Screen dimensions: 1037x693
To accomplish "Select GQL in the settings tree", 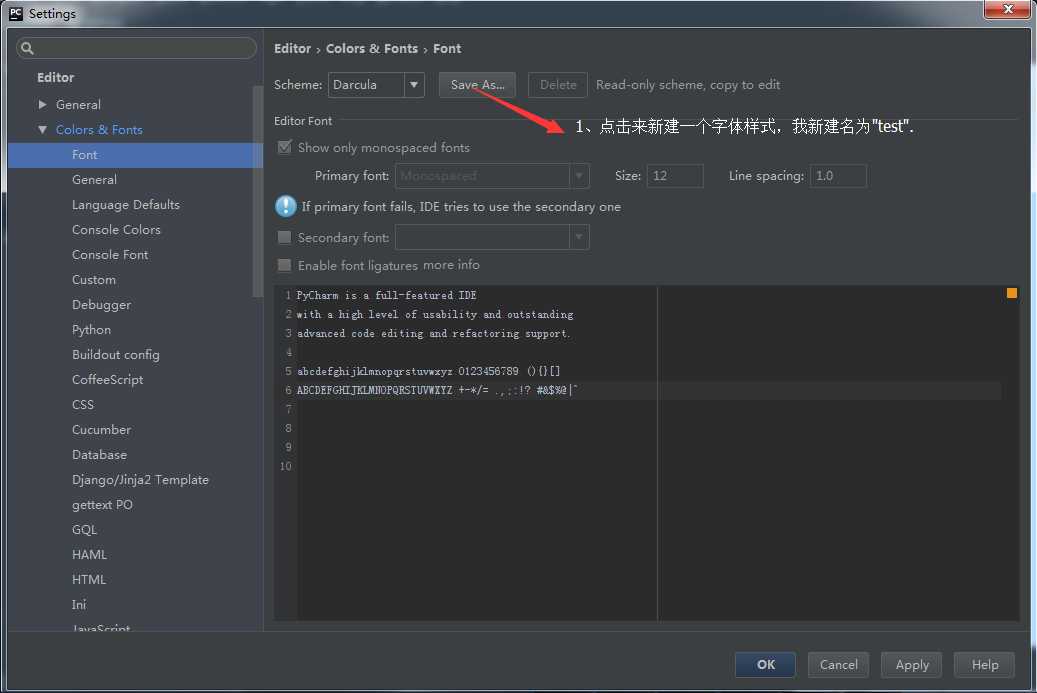I will (84, 530).
